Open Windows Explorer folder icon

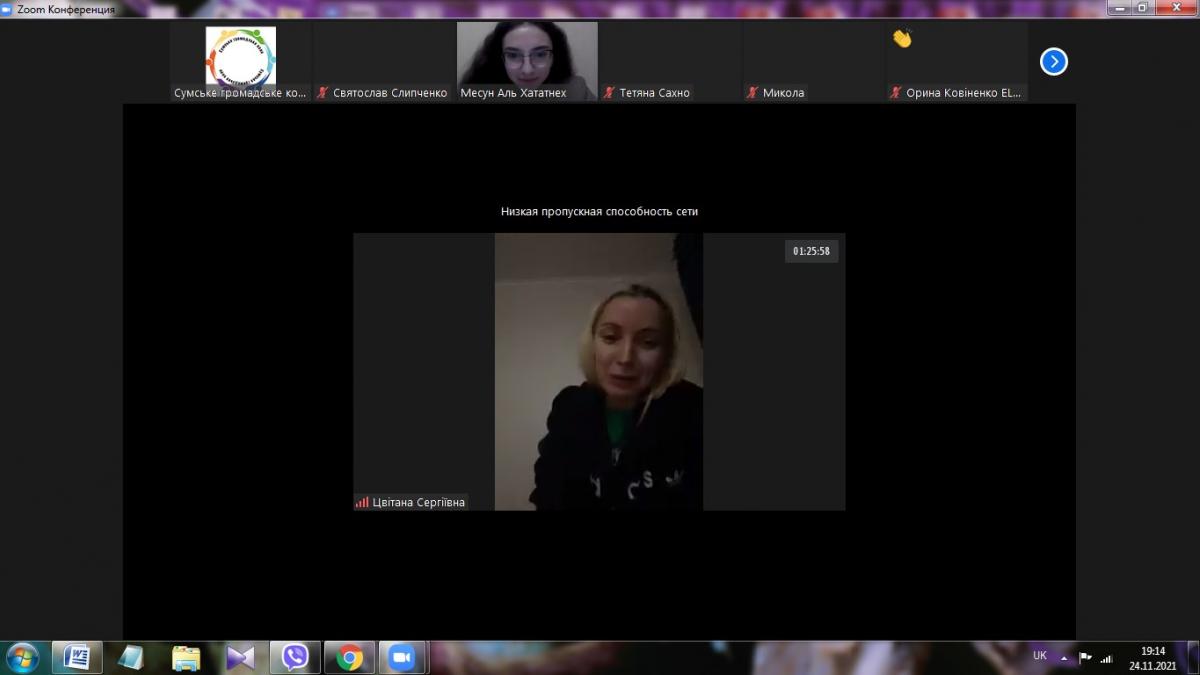[186, 657]
